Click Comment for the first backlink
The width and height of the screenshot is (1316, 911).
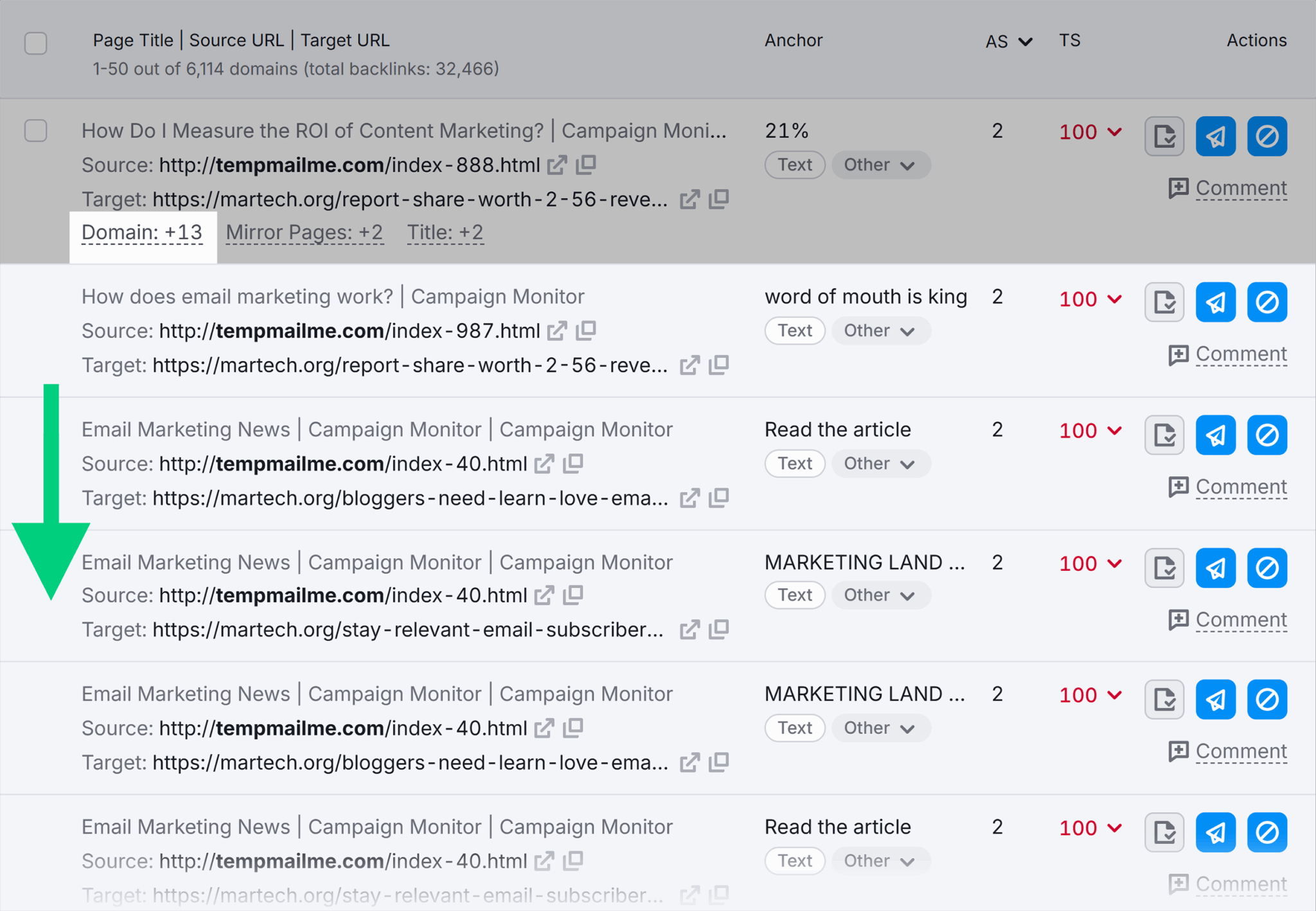pos(1240,188)
